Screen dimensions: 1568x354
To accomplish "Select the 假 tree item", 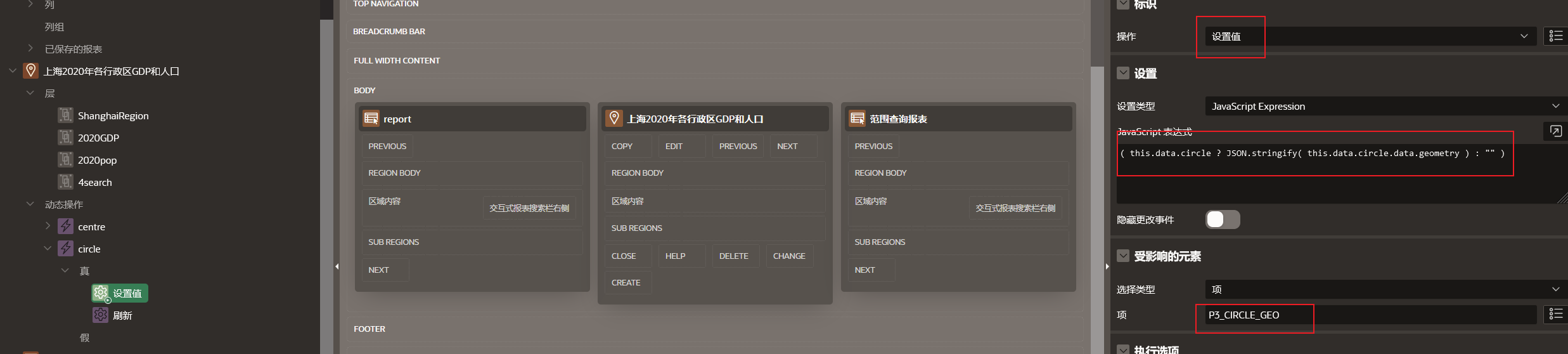I will [x=84, y=338].
